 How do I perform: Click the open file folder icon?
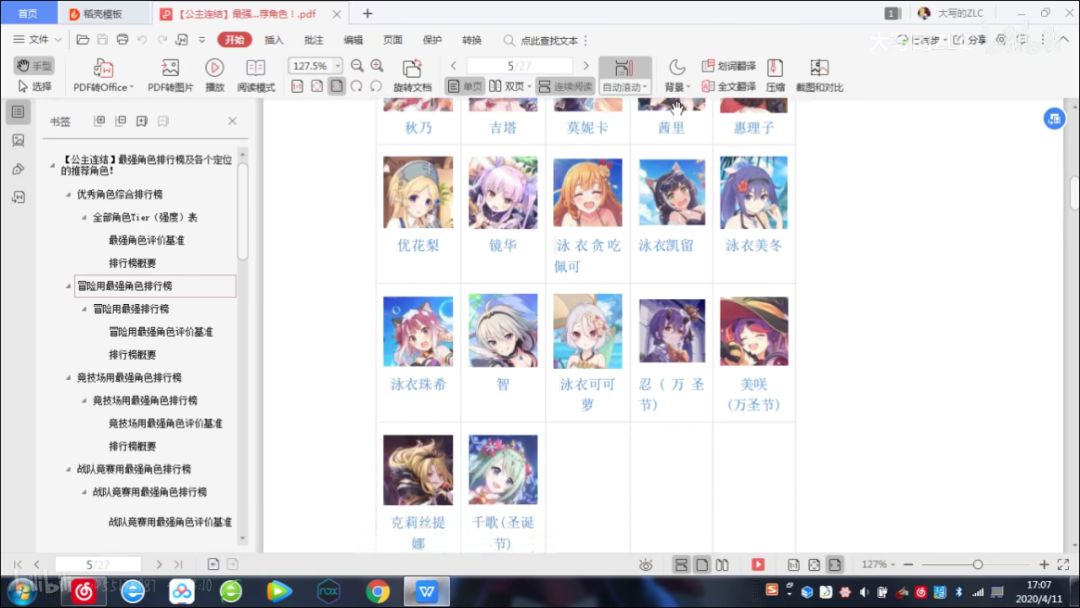point(83,40)
